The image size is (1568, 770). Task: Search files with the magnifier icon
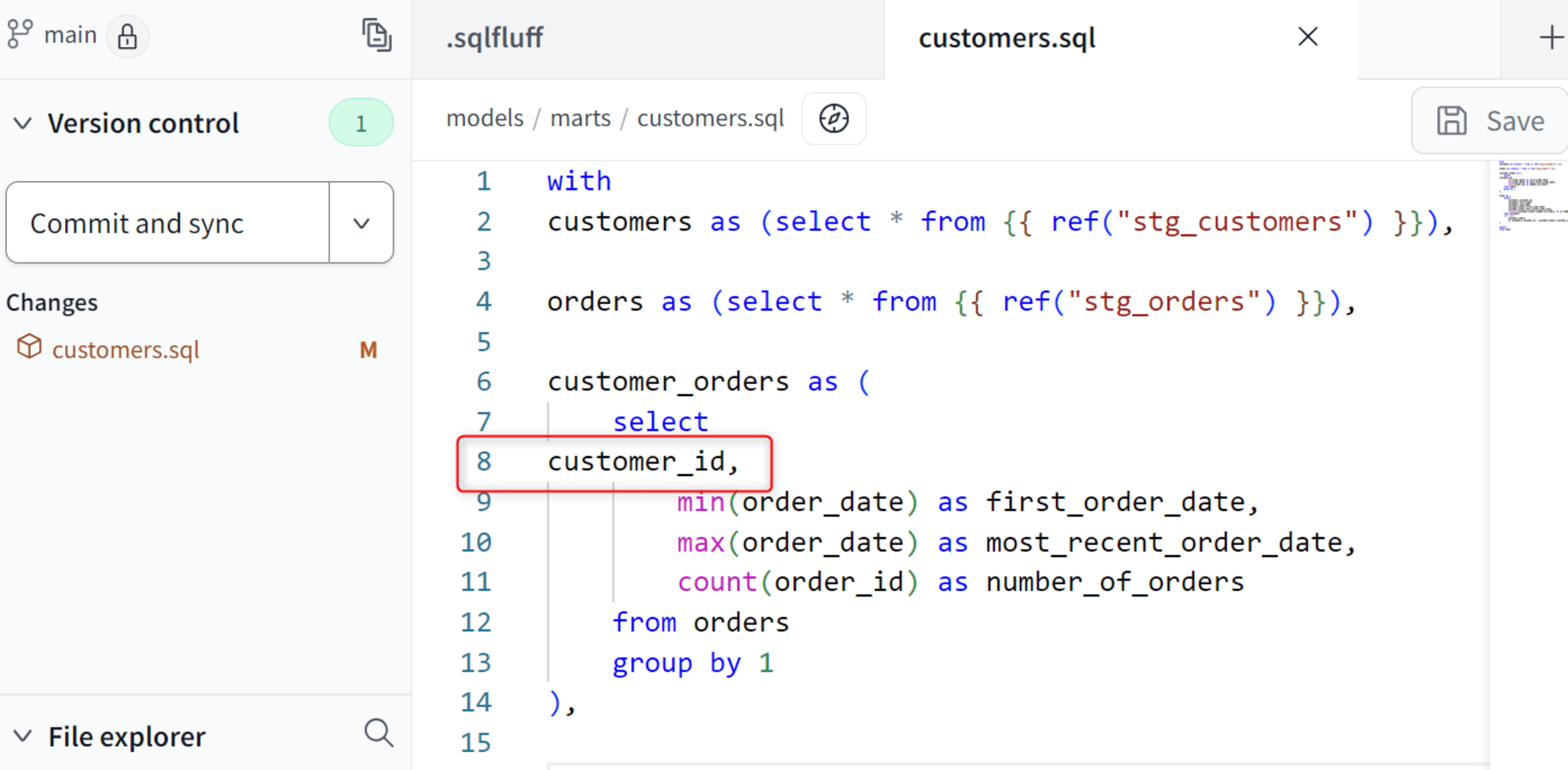[x=379, y=733]
